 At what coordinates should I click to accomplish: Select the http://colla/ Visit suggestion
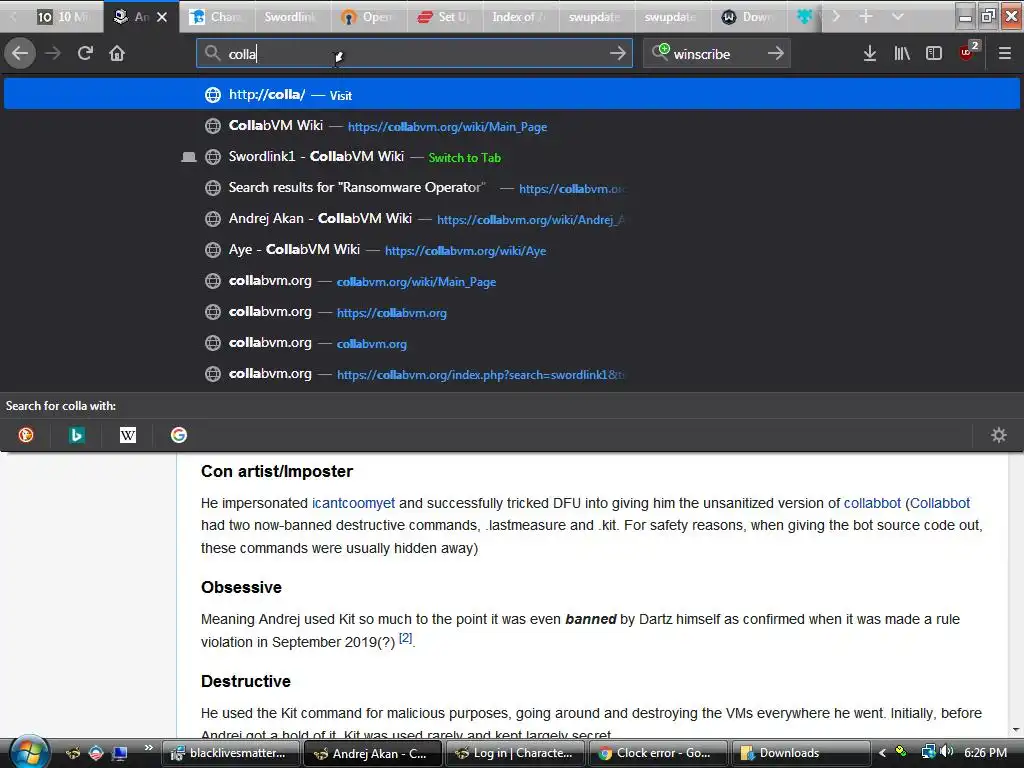click(x=511, y=95)
